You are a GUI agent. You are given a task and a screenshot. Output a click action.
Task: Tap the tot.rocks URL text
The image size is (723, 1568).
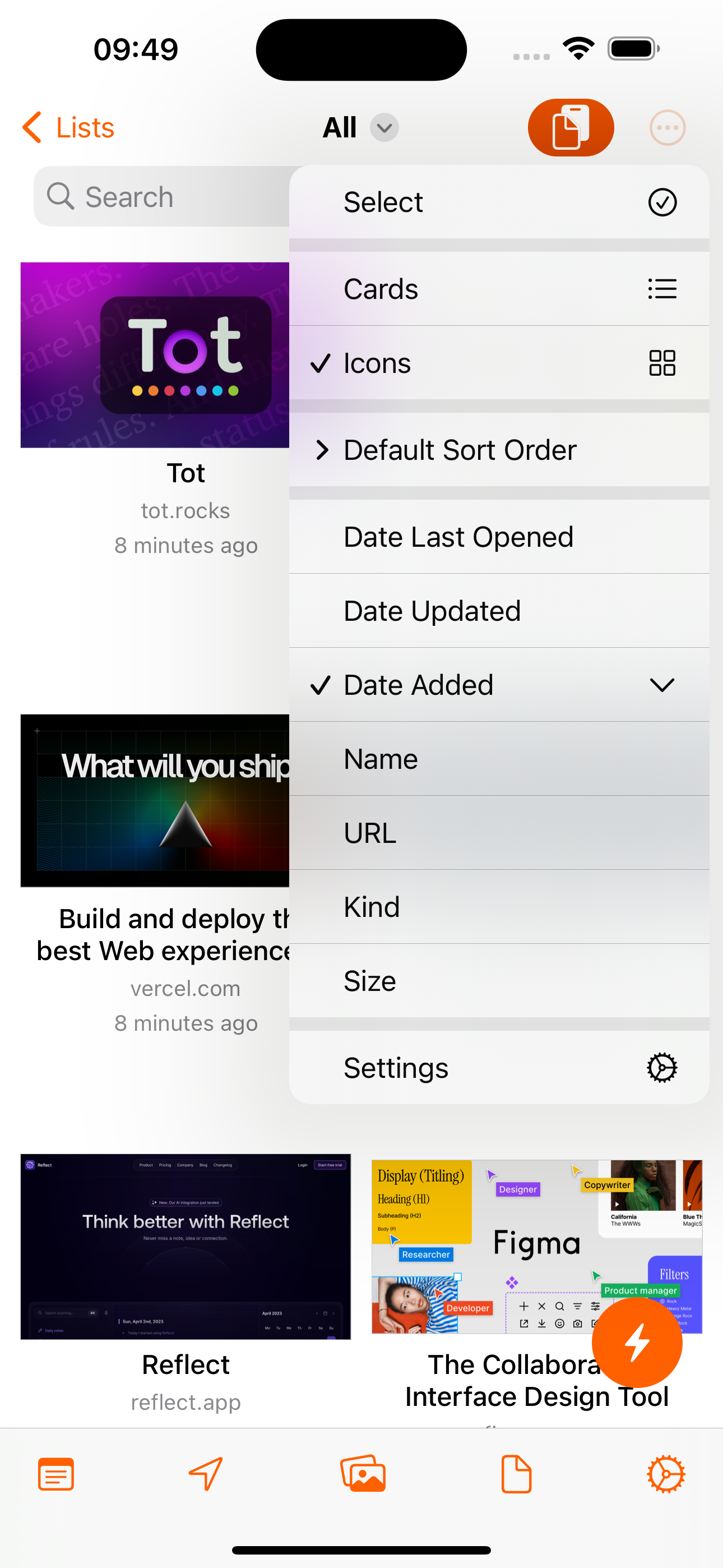[186, 510]
